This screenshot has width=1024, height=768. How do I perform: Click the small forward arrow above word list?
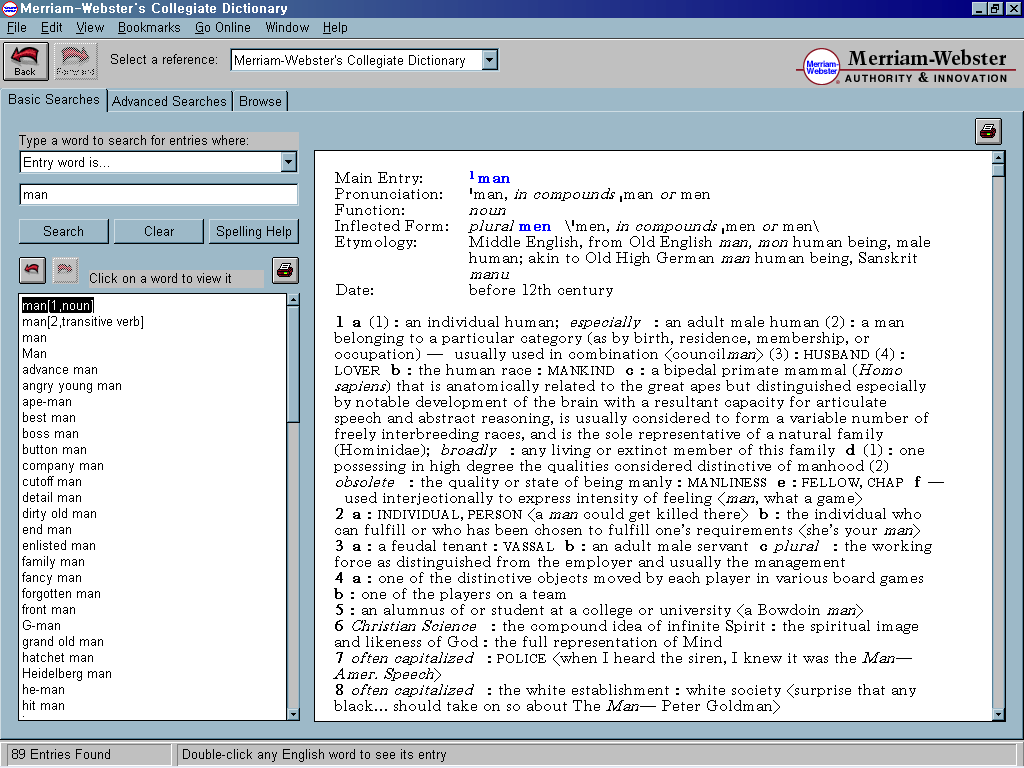click(x=65, y=270)
